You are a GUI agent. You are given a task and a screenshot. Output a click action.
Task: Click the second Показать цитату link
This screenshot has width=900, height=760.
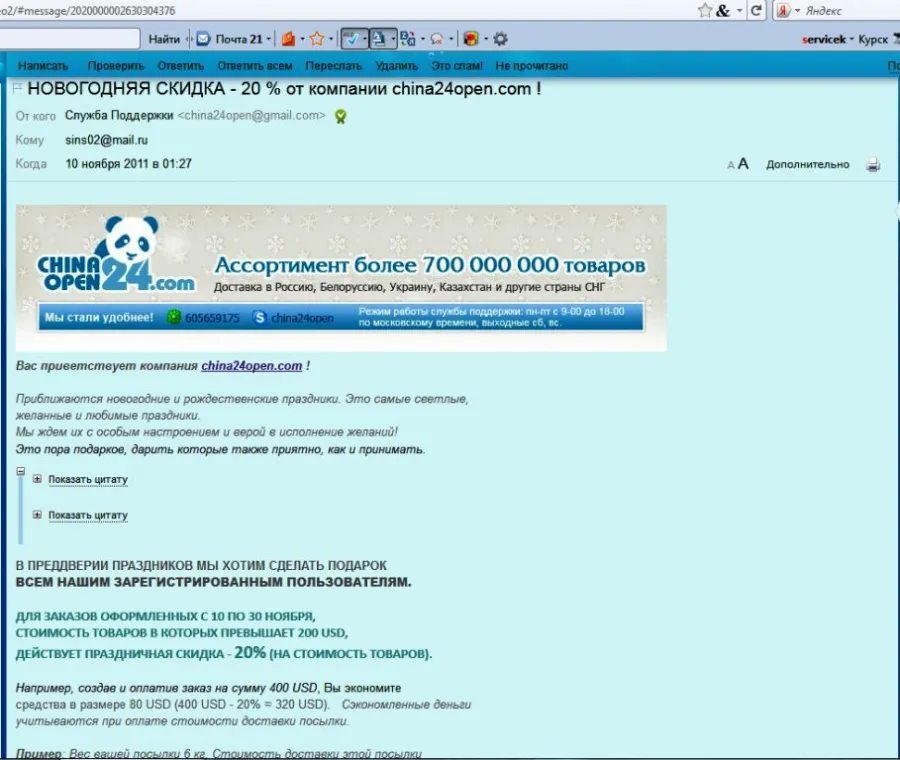coord(88,515)
